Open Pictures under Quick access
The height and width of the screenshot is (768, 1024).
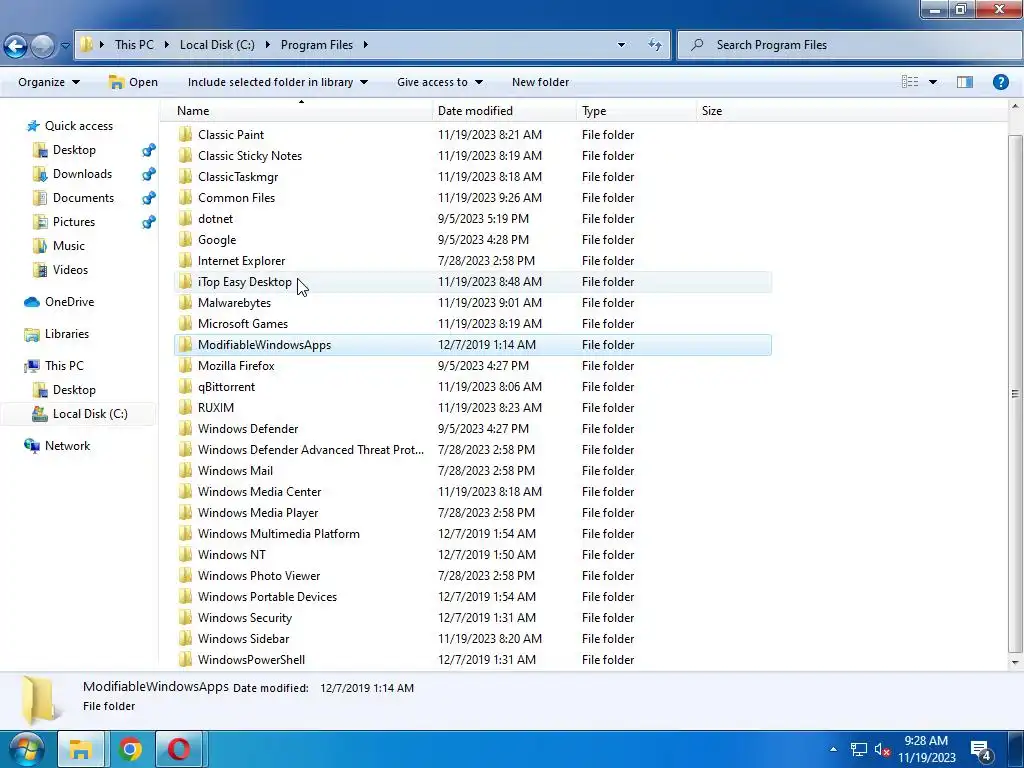point(74,222)
